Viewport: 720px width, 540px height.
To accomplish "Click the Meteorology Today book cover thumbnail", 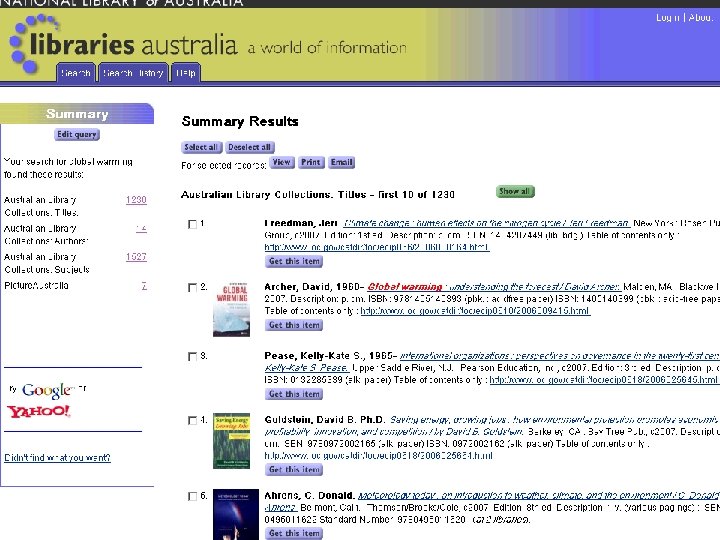I will pos(236,514).
